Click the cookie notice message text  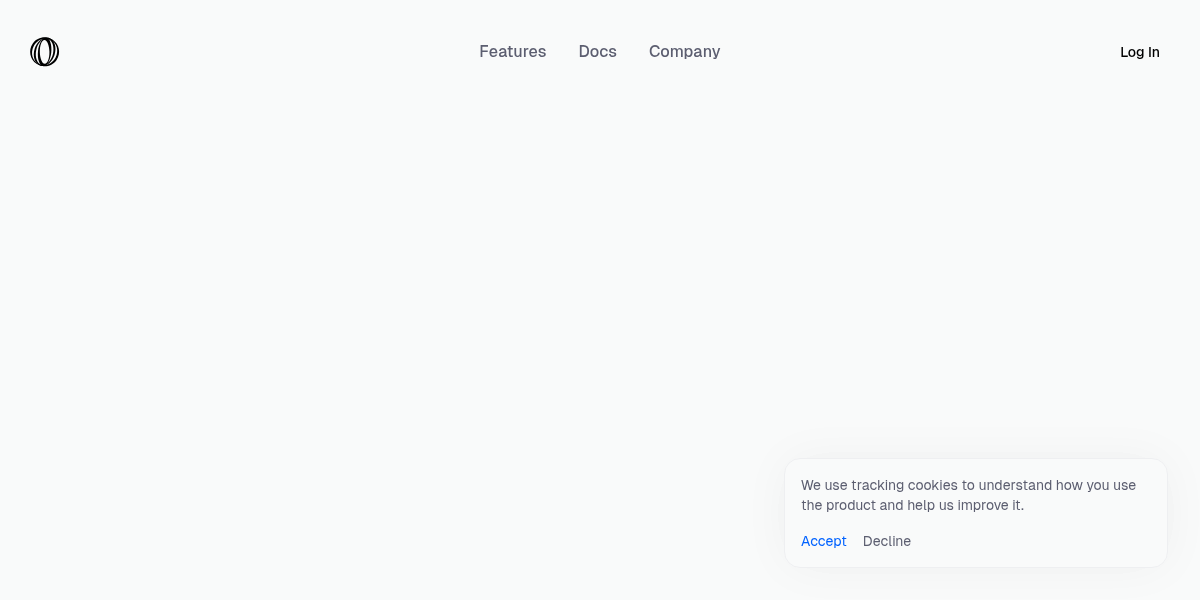[x=968, y=495]
